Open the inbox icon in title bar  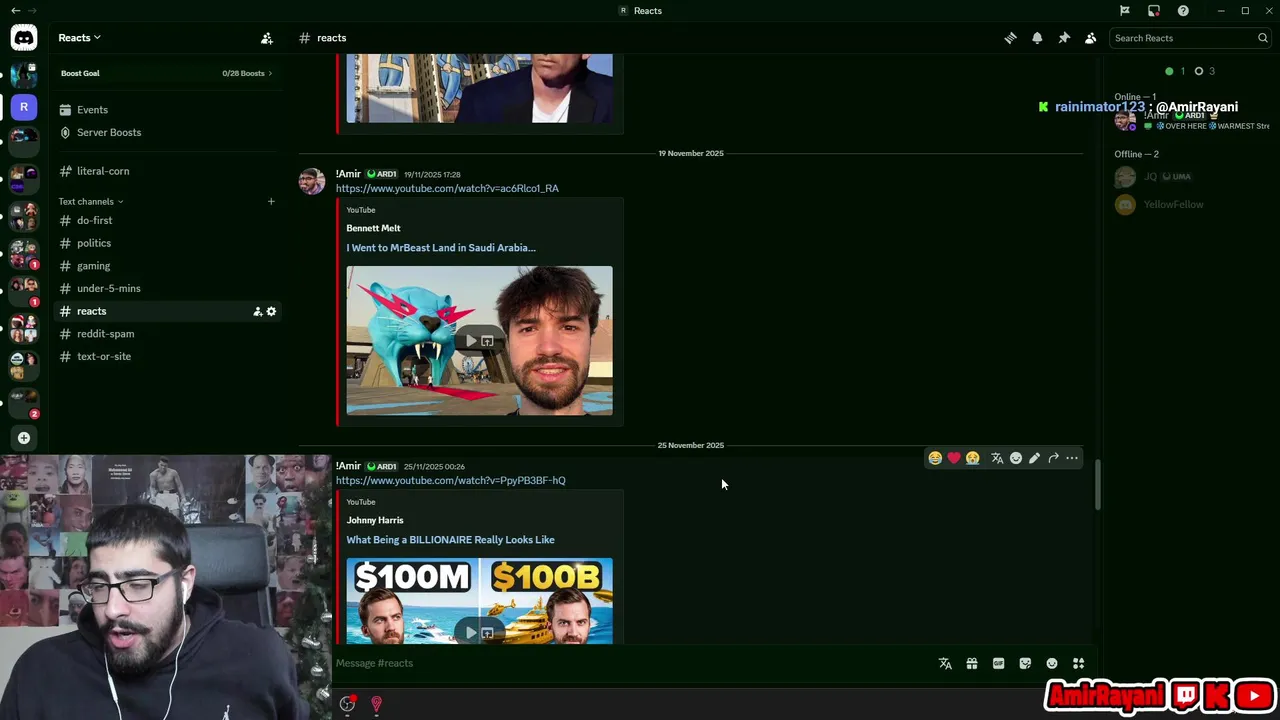point(1154,10)
